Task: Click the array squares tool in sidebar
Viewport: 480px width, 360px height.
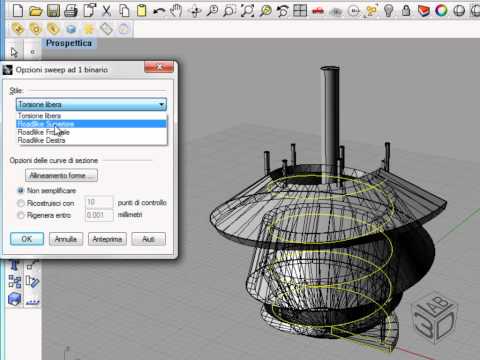Action: [15, 282]
